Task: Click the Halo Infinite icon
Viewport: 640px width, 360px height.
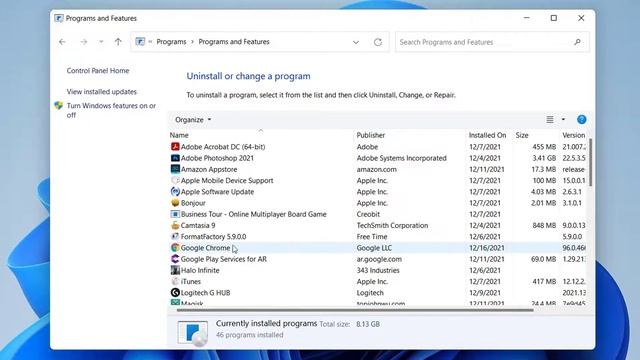Action: pyautogui.click(x=175, y=270)
